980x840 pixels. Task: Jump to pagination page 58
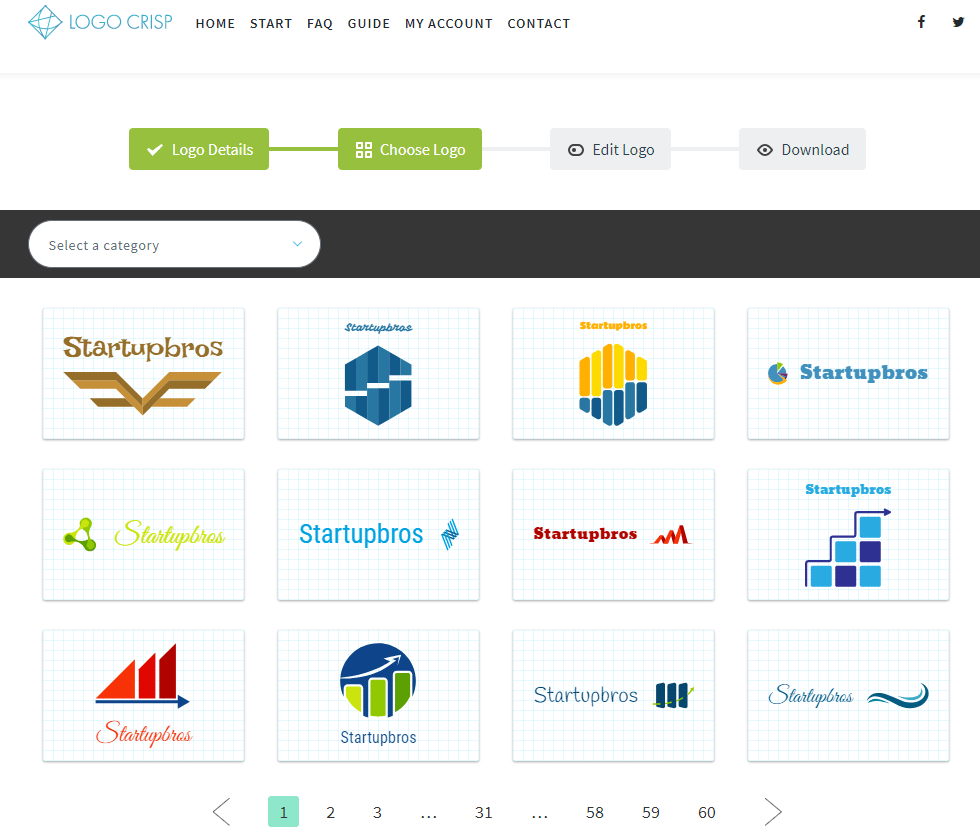click(x=594, y=812)
